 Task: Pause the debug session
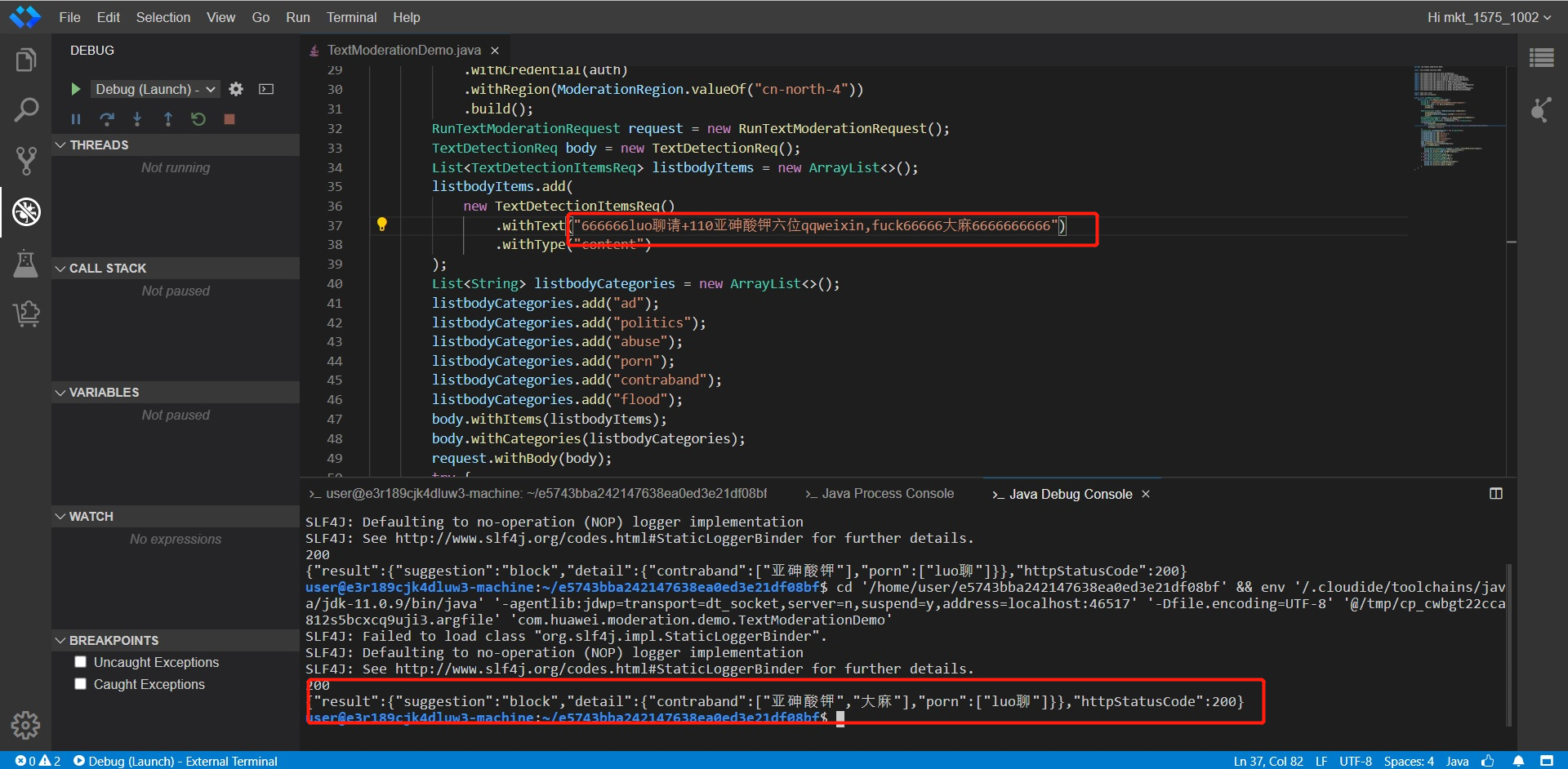point(76,119)
